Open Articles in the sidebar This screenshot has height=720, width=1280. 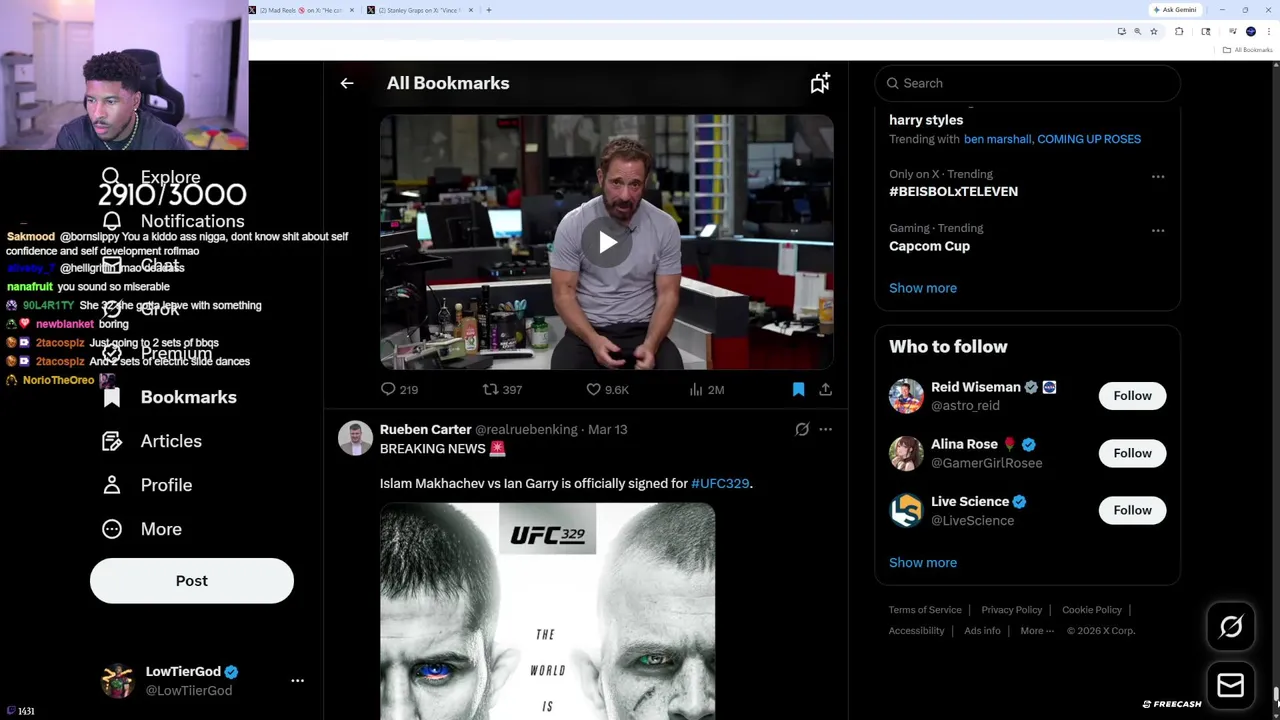coord(152,441)
